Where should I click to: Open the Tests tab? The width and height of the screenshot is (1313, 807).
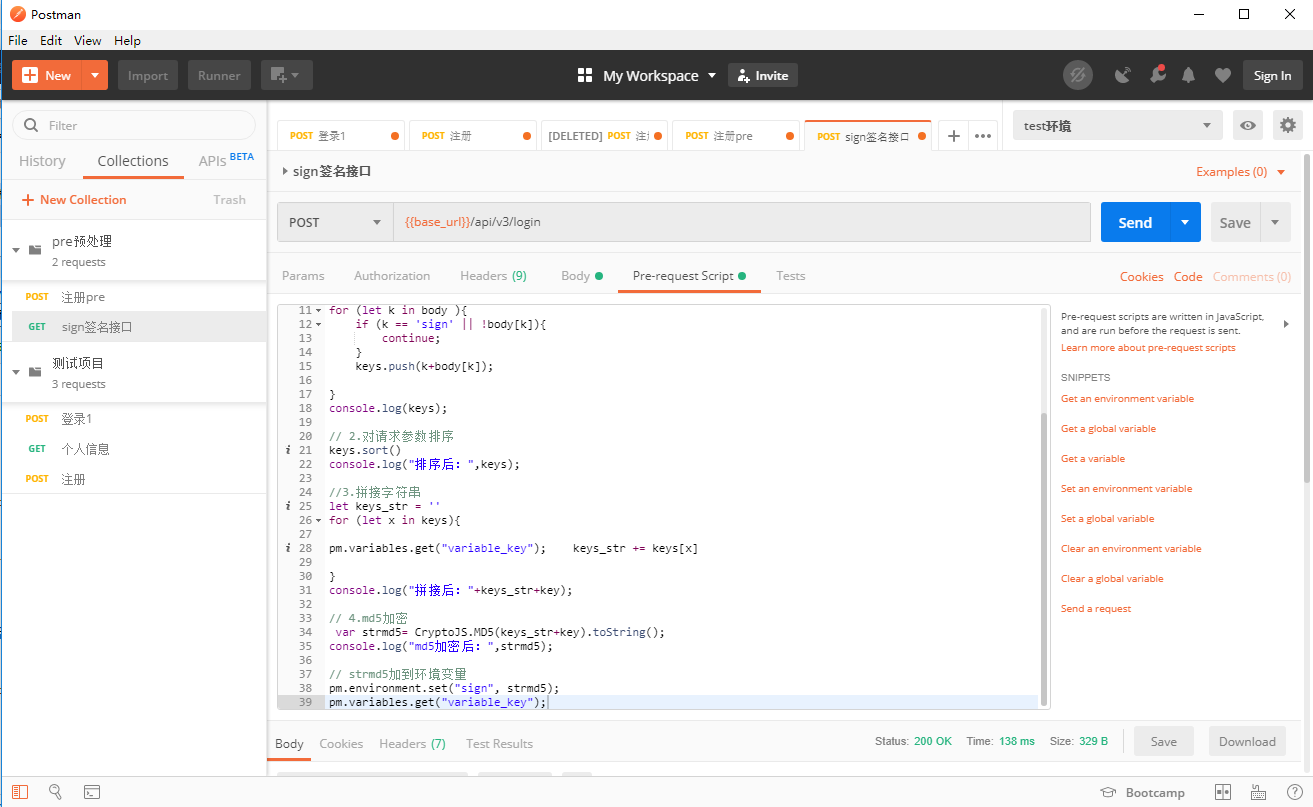tap(790, 276)
